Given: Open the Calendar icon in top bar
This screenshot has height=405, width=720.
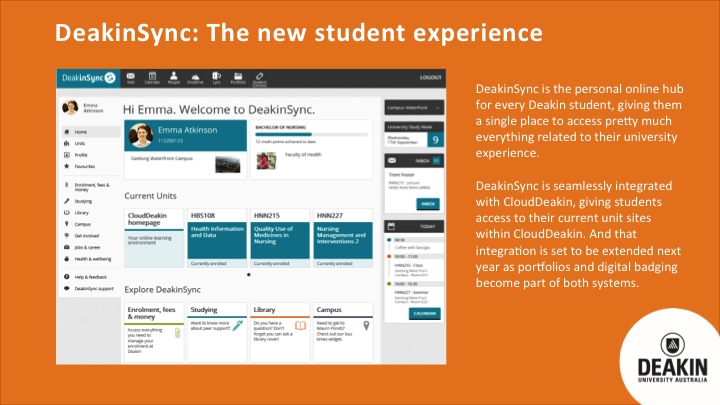Looking at the screenshot, I should click(x=152, y=76).
